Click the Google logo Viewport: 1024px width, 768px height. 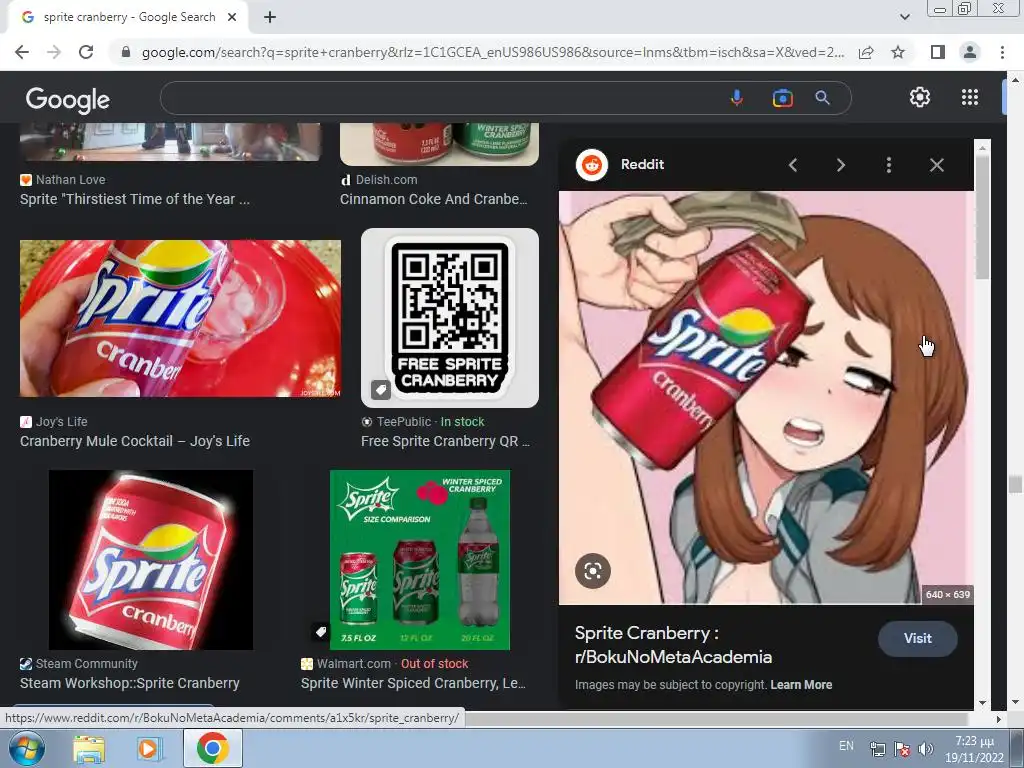[68, 99]
